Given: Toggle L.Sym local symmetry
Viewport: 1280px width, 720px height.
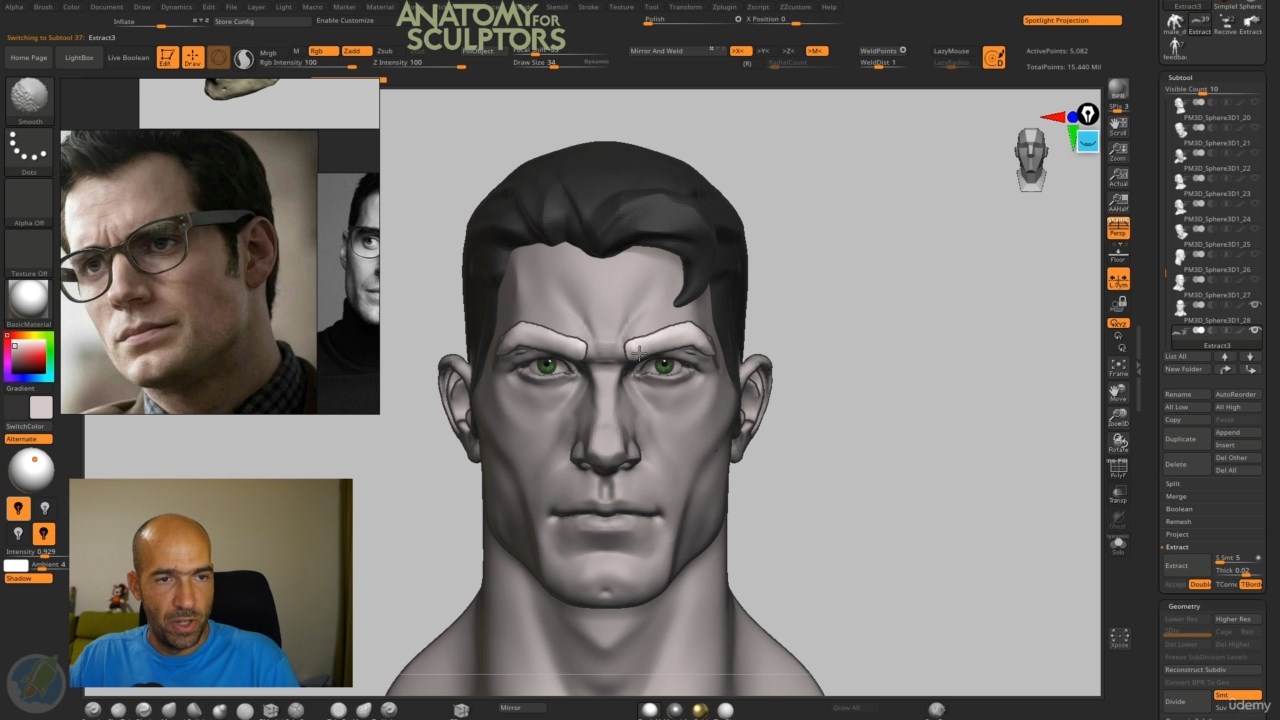Looking at the screenshot, I should [1118, 280].
